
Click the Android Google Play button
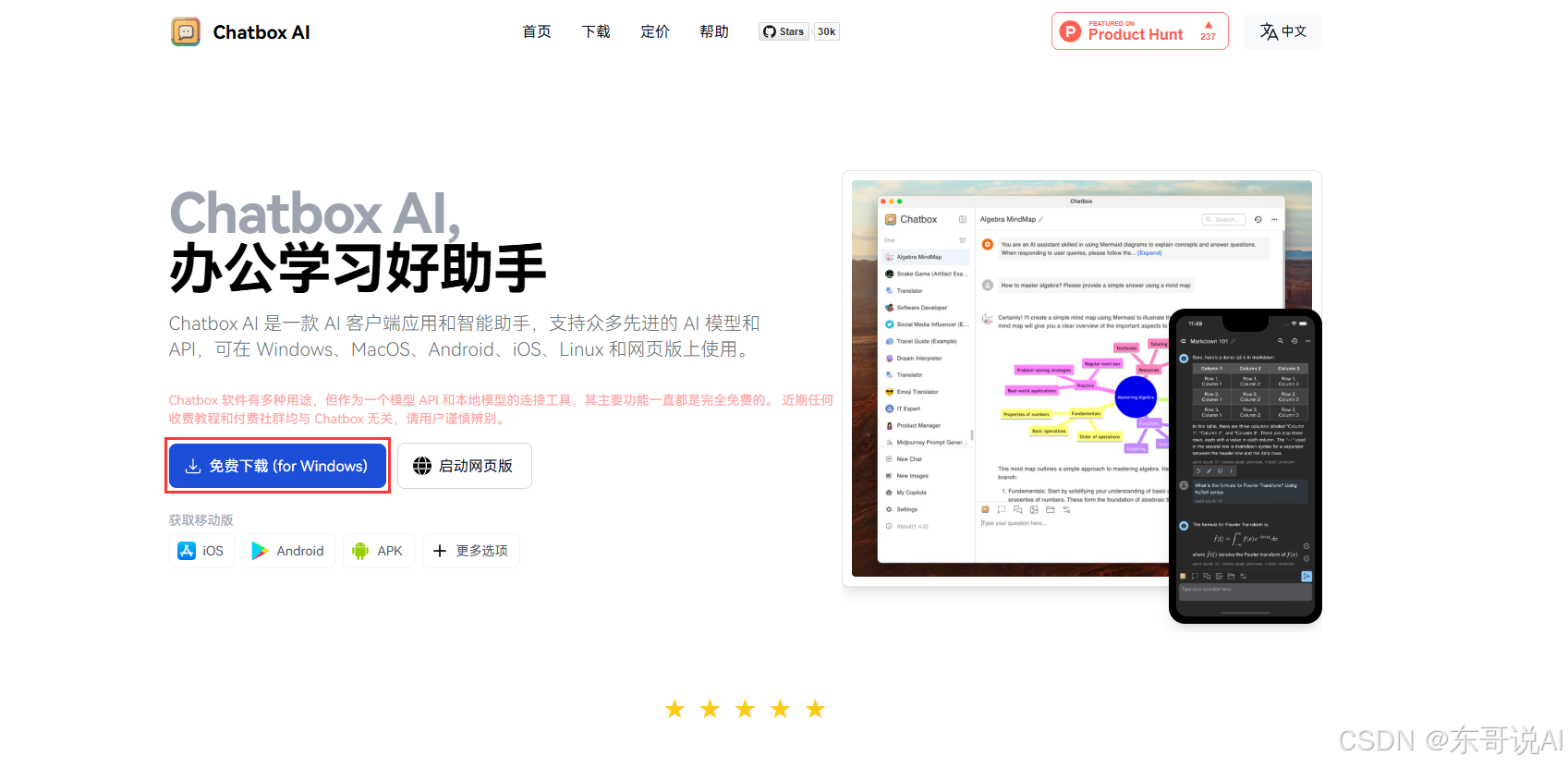point(288,551)
